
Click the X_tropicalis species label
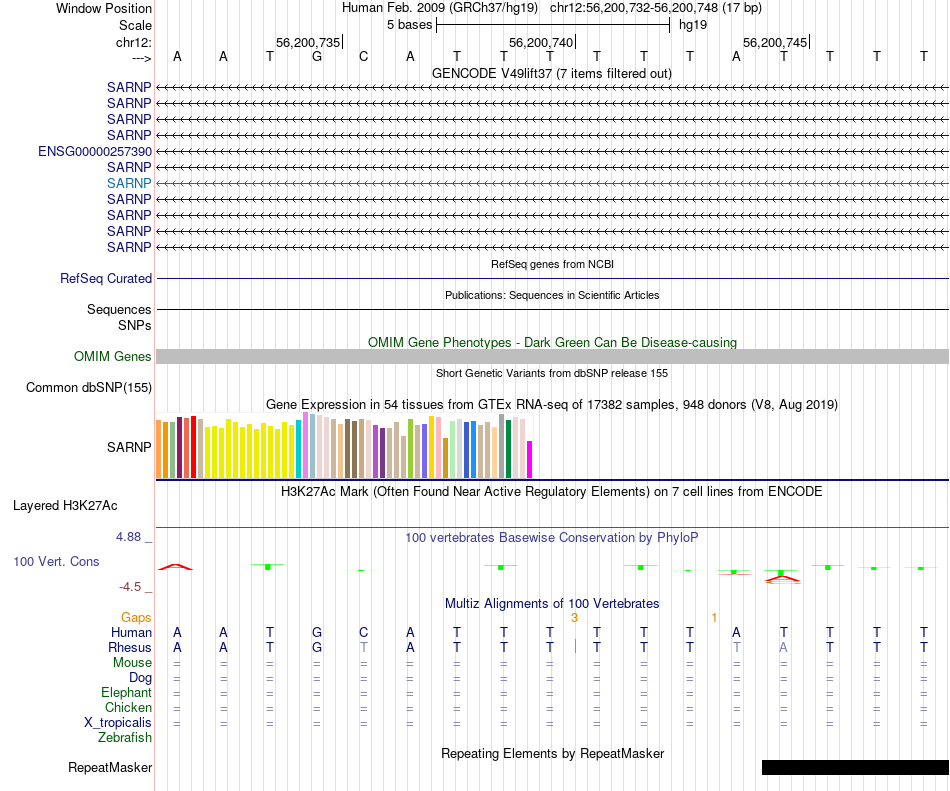point(118,723)
